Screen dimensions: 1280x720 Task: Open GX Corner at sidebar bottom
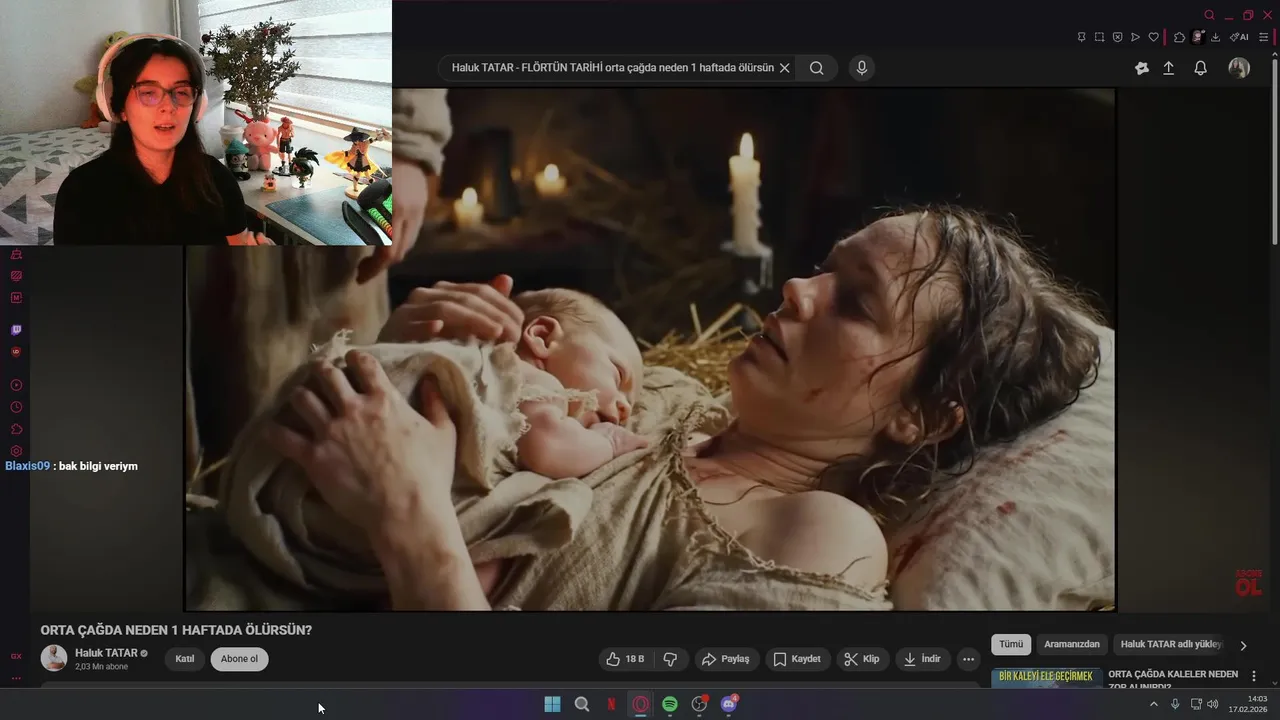[x=16, y=656]
